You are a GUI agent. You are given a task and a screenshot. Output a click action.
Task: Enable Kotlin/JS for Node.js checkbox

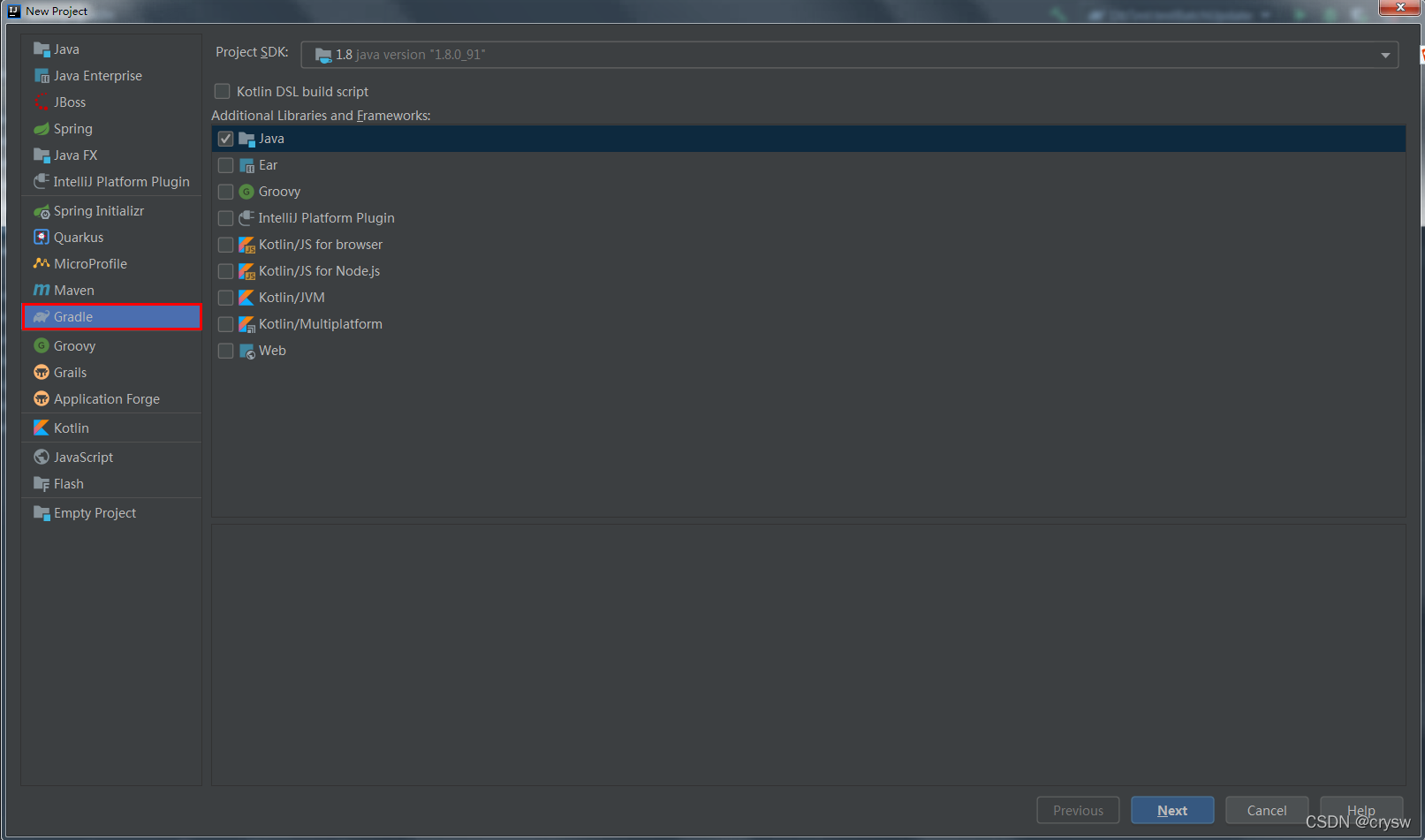(x=226, y=271)
